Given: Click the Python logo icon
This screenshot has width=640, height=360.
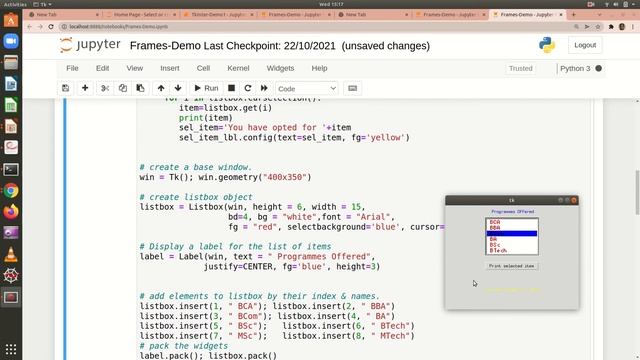Looking at the screenshot, I should pyautogui.click(x=547, y=45).
